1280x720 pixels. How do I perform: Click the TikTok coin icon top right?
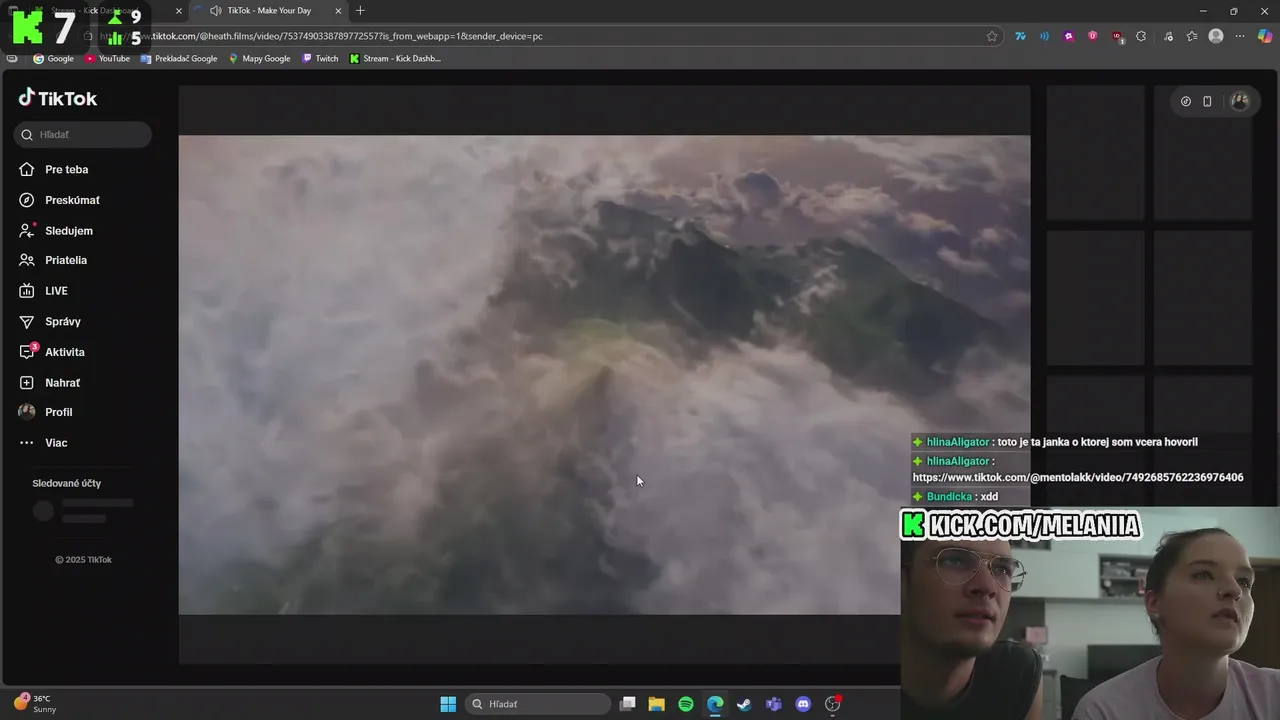point(1186,101)
